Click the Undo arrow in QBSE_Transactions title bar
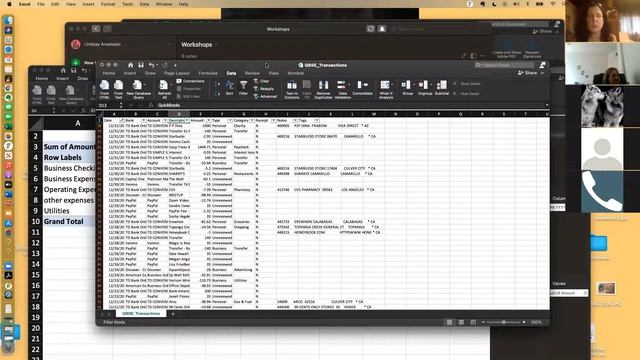The height and width of the screenshot is (360, 640). [x=151, y=65]
